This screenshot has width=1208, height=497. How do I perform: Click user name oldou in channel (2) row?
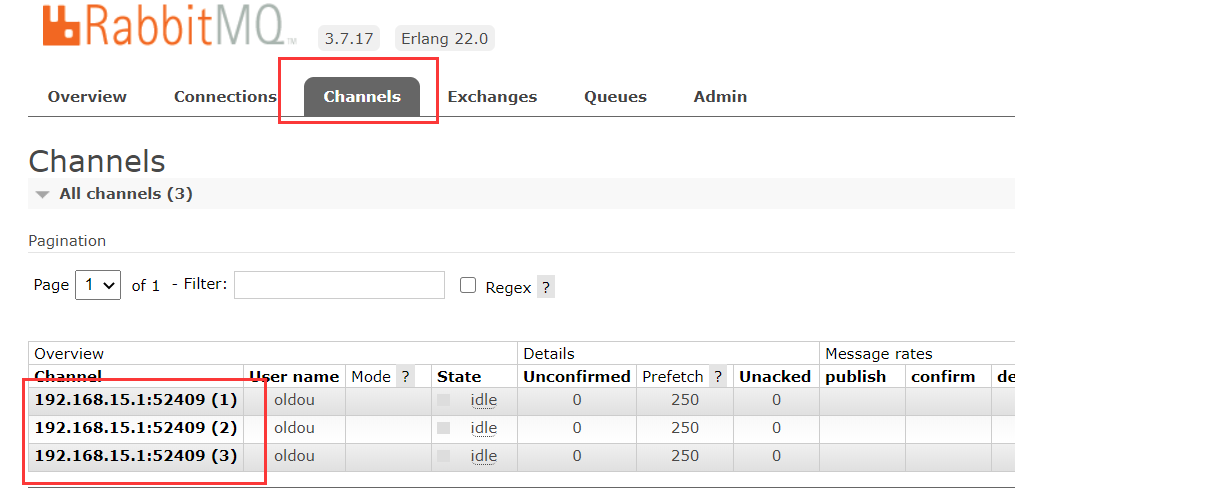point(294,428)
